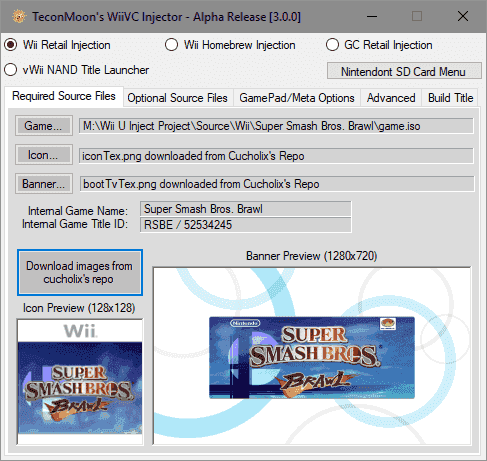Open the GamePad/Meta Options tab
This screenshot has height=461, width=487.
(x=297, y=98)
